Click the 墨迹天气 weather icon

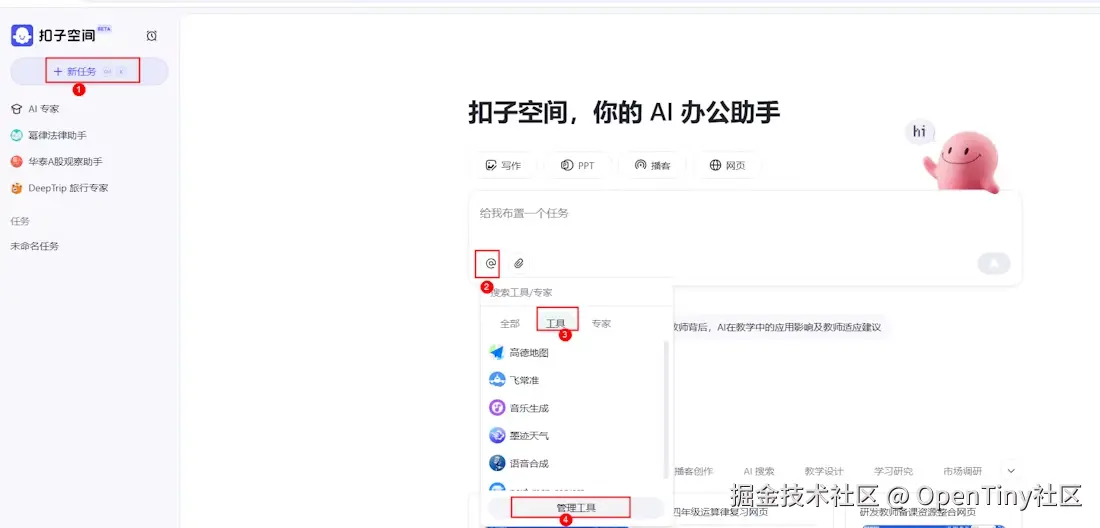497,435
